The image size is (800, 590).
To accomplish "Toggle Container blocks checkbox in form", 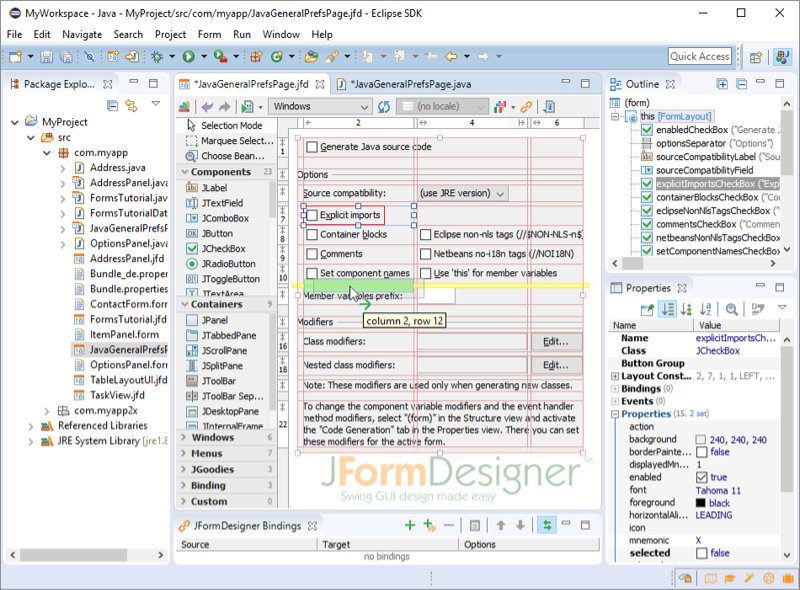I will coord(312,235).
